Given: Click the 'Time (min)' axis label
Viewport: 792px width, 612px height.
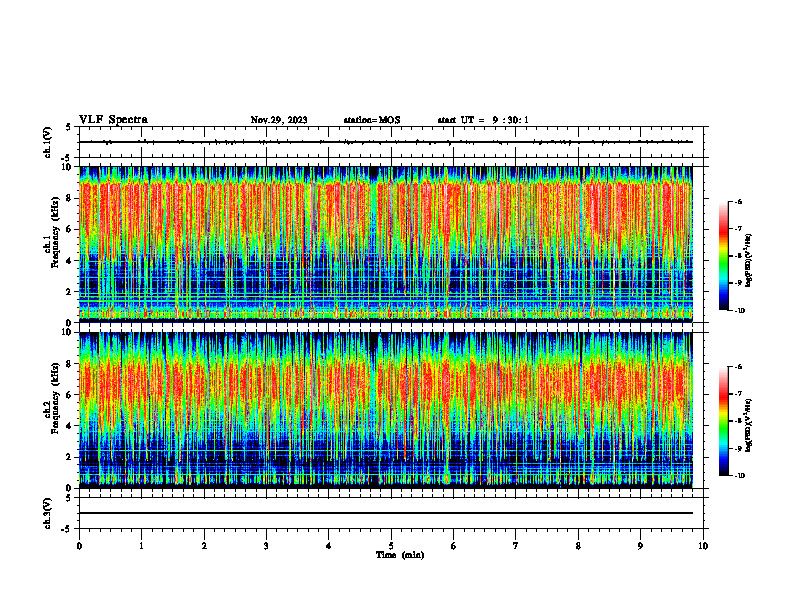Looking at the screenshot, I should click(400, 555).
